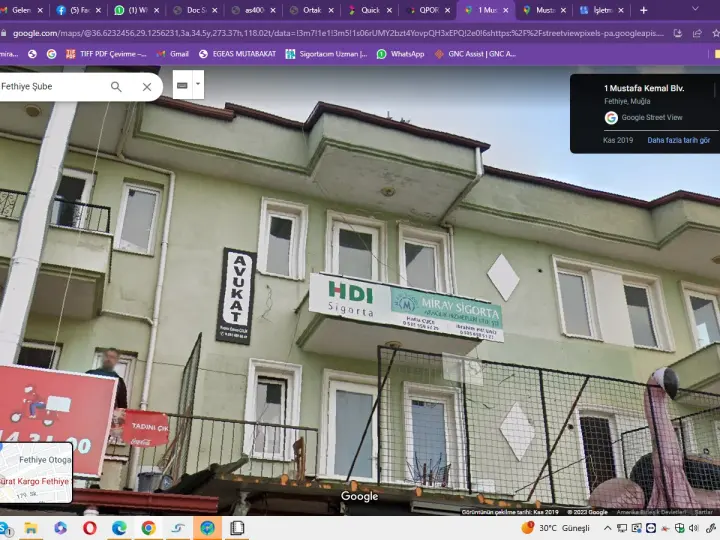720x540 pixels.
Task: Open the EGEAS MUTABAKAT bookmark
Action: coord(237,54)
